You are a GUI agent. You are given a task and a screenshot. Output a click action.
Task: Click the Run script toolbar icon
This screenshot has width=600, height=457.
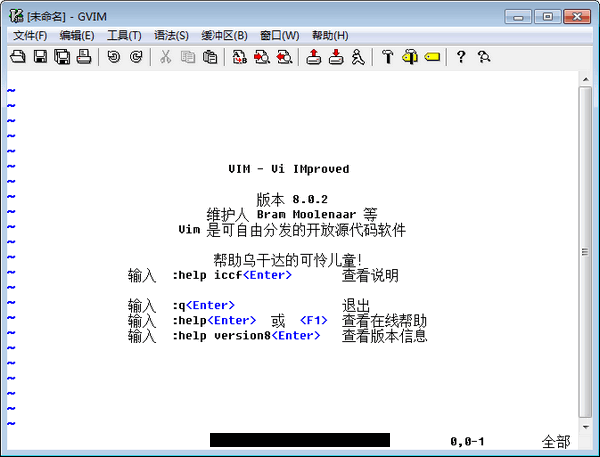357,57
